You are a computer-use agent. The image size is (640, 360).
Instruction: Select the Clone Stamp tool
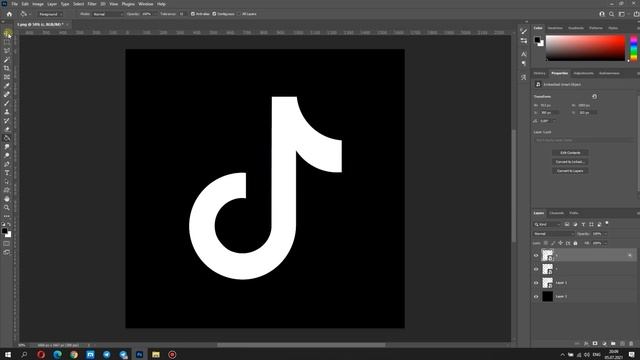(x=7, y=112)
